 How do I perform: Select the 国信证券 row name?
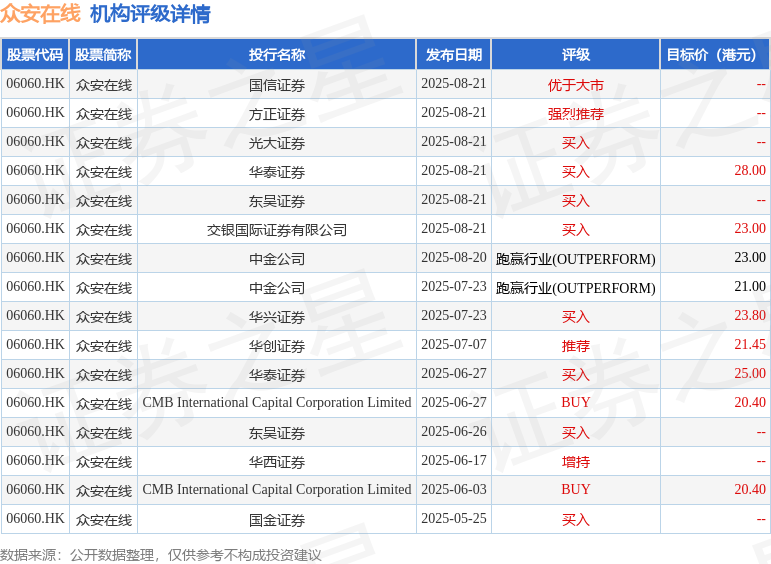point(277,85)
